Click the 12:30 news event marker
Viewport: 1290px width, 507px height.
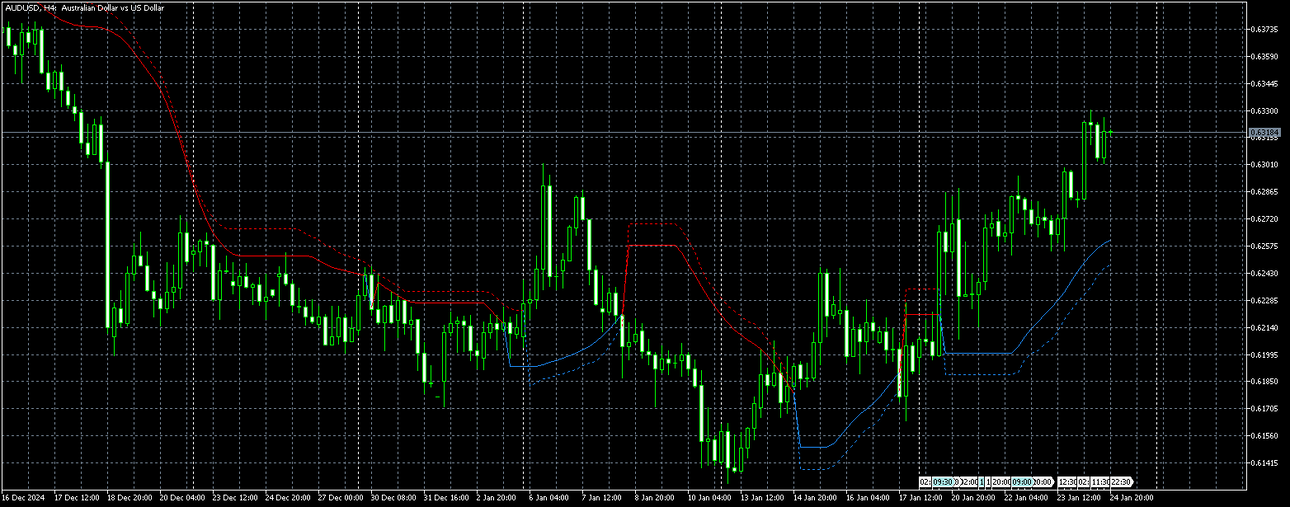pyautogui.click(x=1067, y=482)
